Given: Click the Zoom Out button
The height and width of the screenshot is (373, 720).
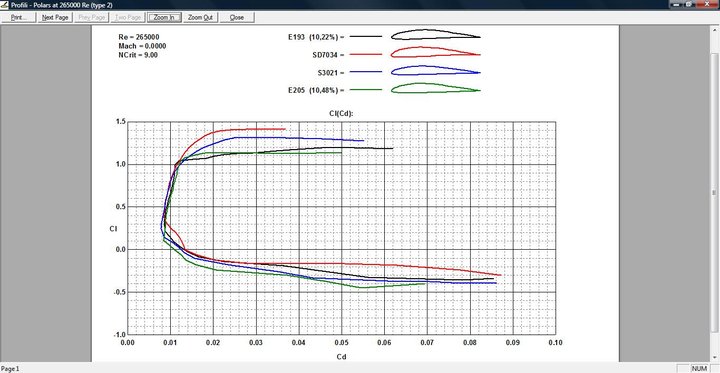Looking at the screenshot, I should tap(201, 17).
